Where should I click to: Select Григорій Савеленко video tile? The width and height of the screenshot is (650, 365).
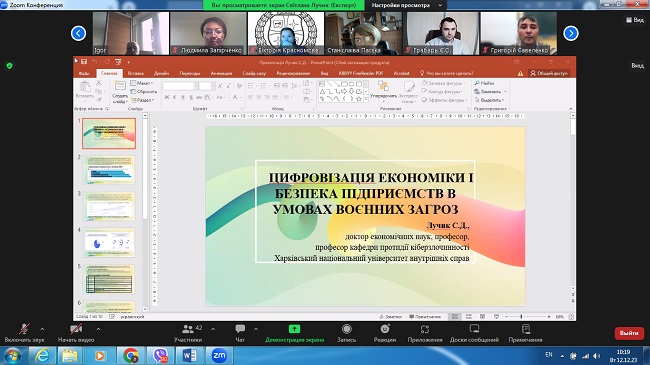(x=519, y=33)
